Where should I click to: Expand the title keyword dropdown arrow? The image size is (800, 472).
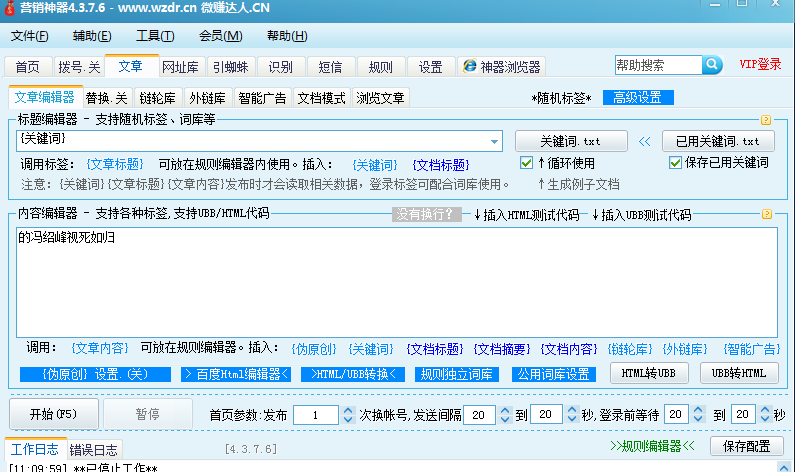pos(494,142)
